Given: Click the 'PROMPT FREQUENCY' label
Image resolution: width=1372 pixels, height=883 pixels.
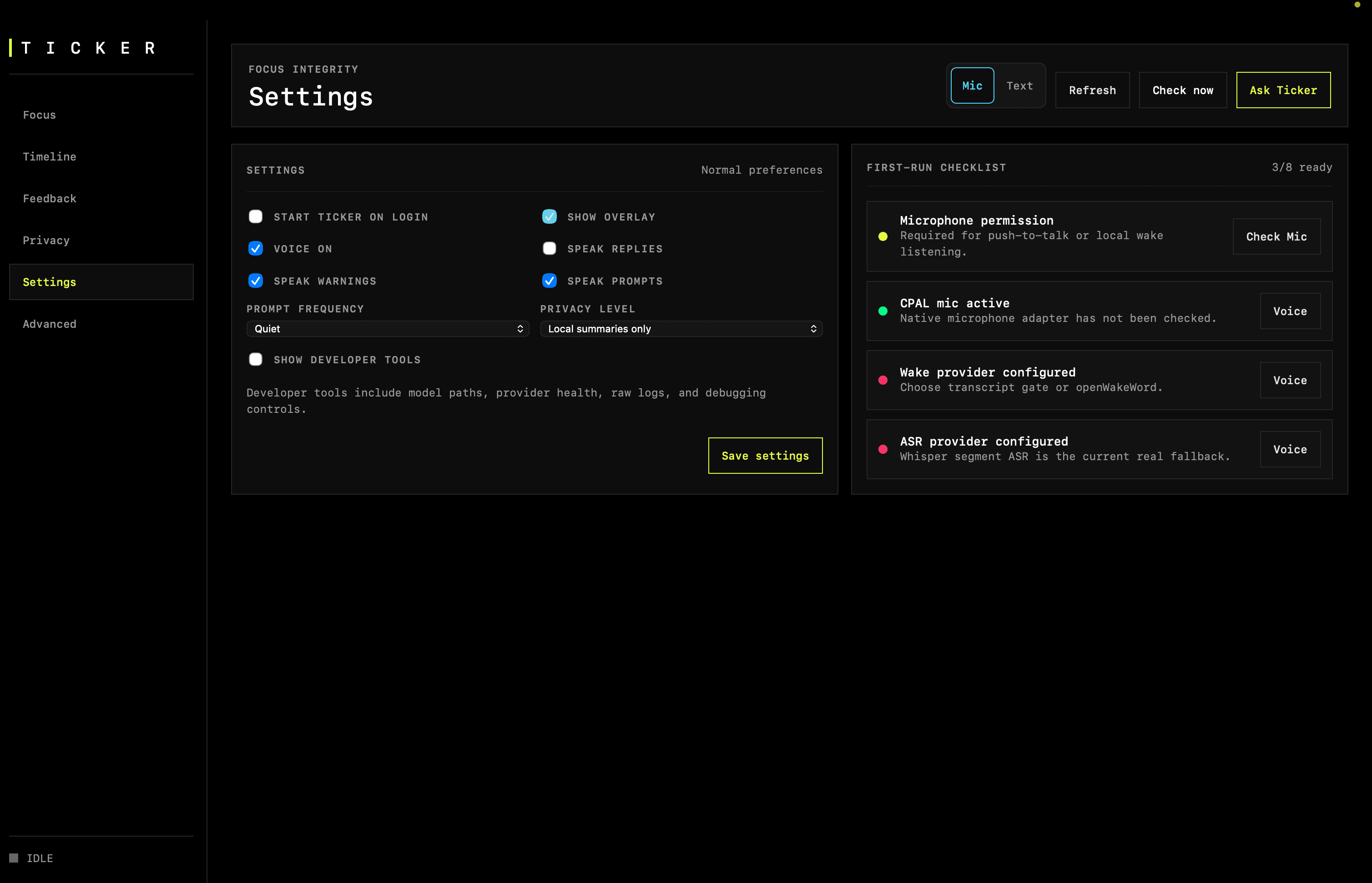Looking at the screenshot, I should tap(305, 309).
